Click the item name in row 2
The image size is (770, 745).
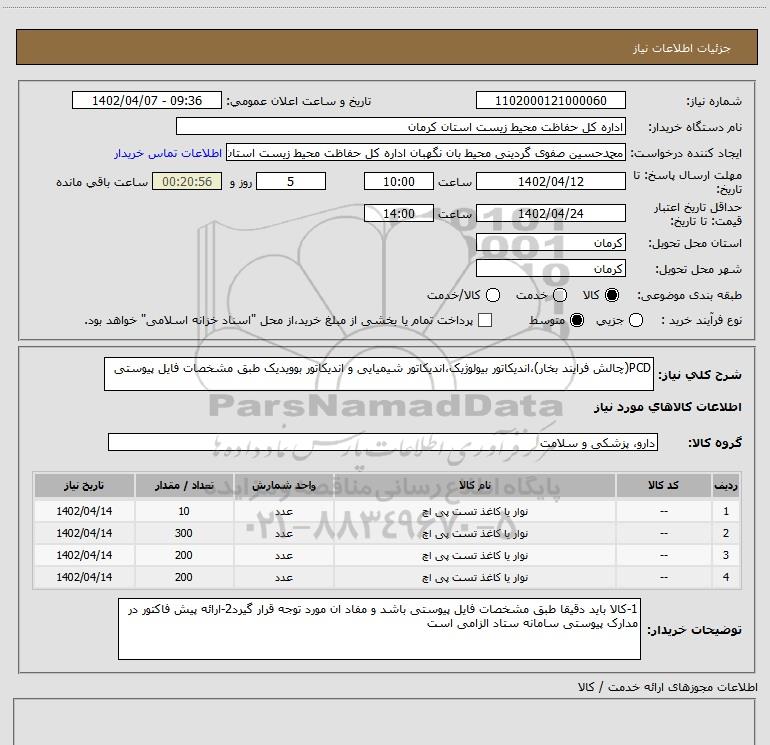475,534
